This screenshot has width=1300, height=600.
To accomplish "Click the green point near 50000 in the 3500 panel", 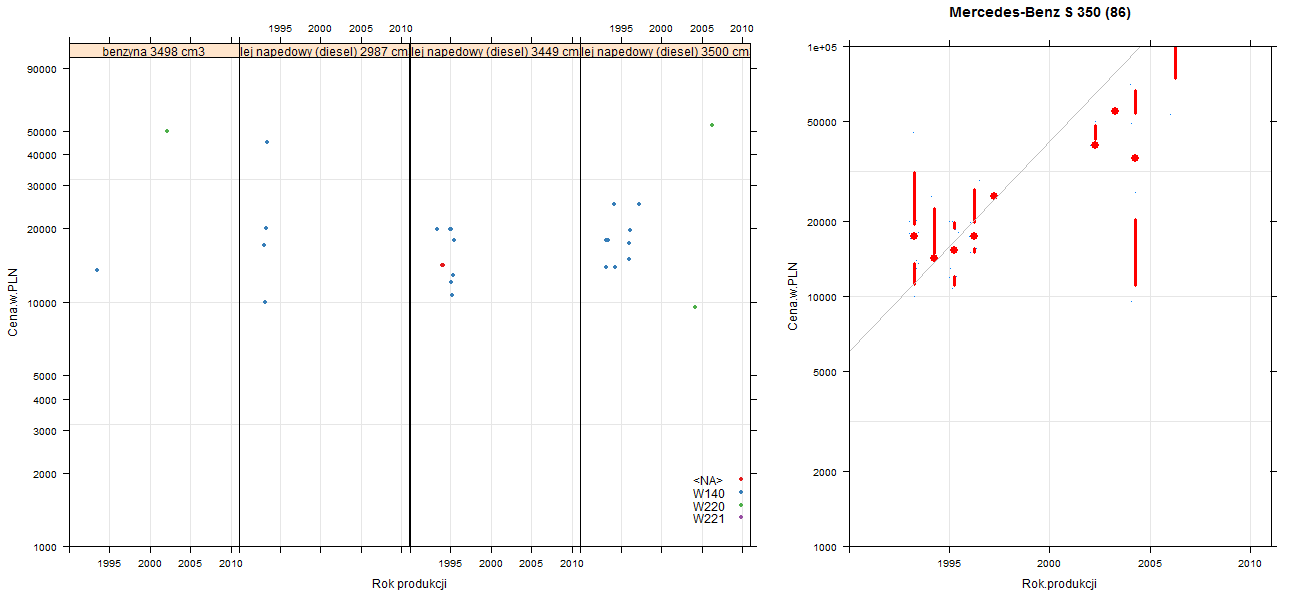I will [712, 125].
